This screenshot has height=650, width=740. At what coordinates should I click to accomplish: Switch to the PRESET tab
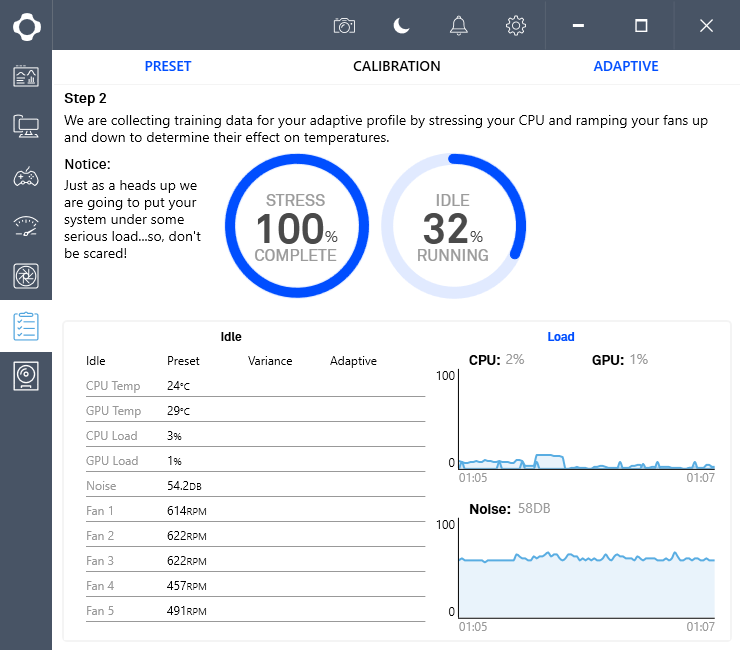pyautogui.click(x=167, y=66)
